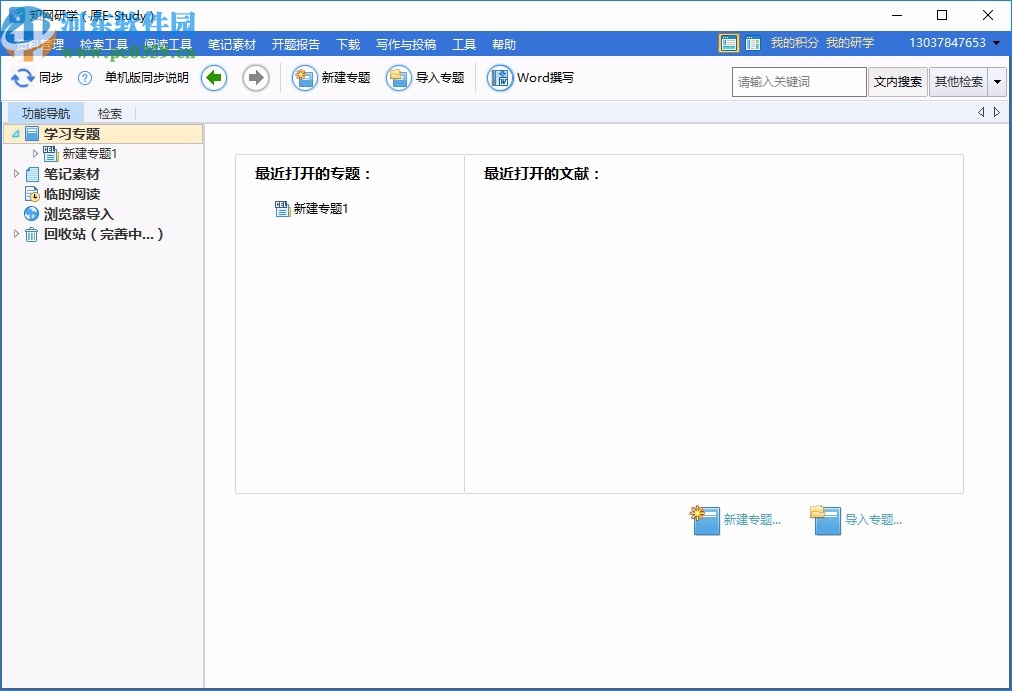Click the 同步 sync icon
The width and height of the screenshot is (1012, 691).
(22, 77)
